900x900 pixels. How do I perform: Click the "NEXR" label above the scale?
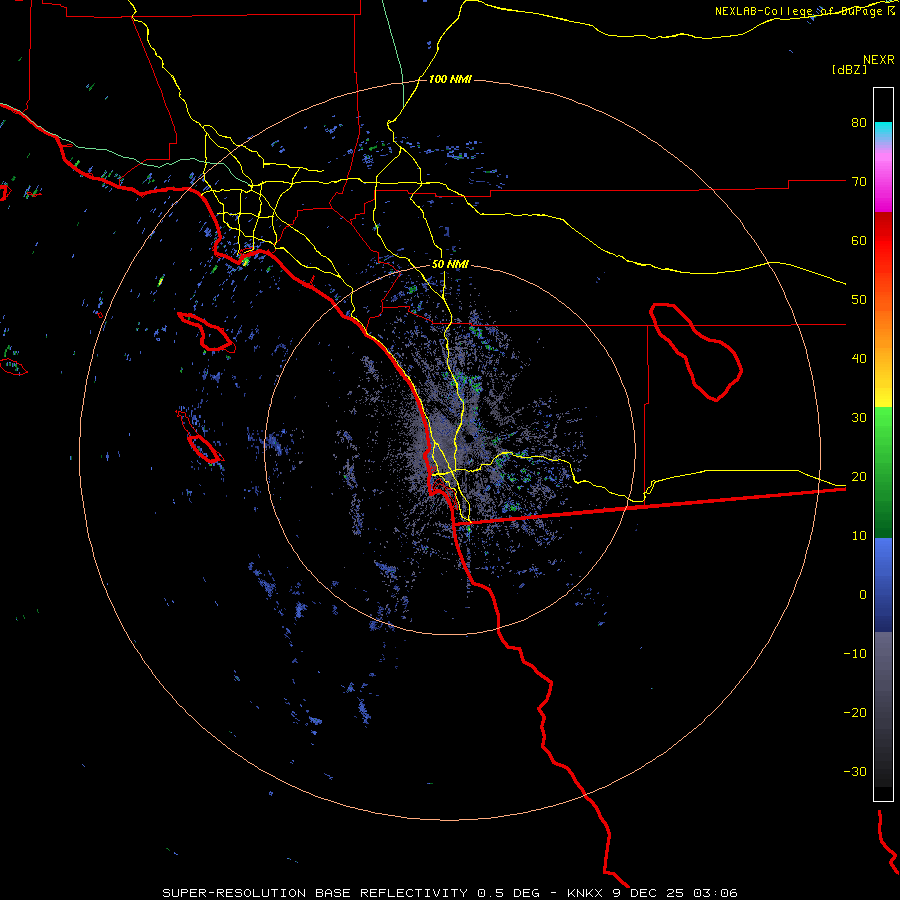[879, 60]
